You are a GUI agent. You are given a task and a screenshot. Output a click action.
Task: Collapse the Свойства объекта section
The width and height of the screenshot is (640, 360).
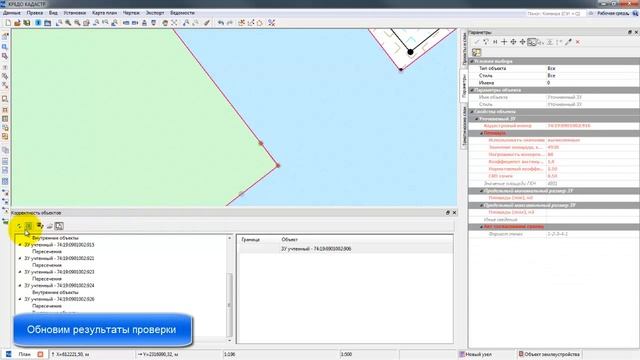pos(472,111)
